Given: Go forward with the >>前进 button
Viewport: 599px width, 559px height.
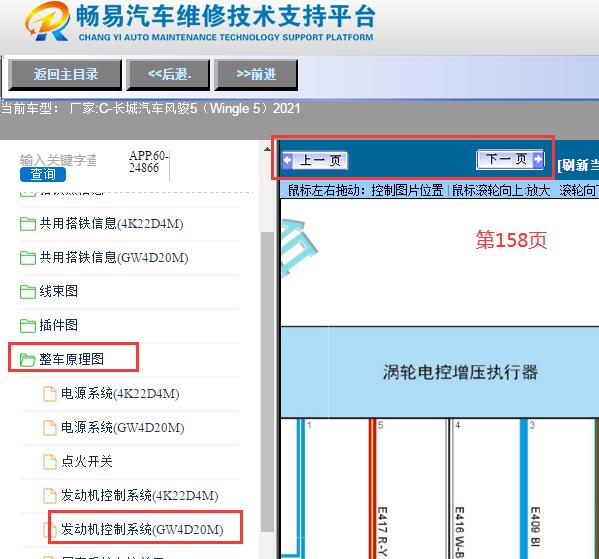Looking at the screenshot, I should (x=256, y=75).
